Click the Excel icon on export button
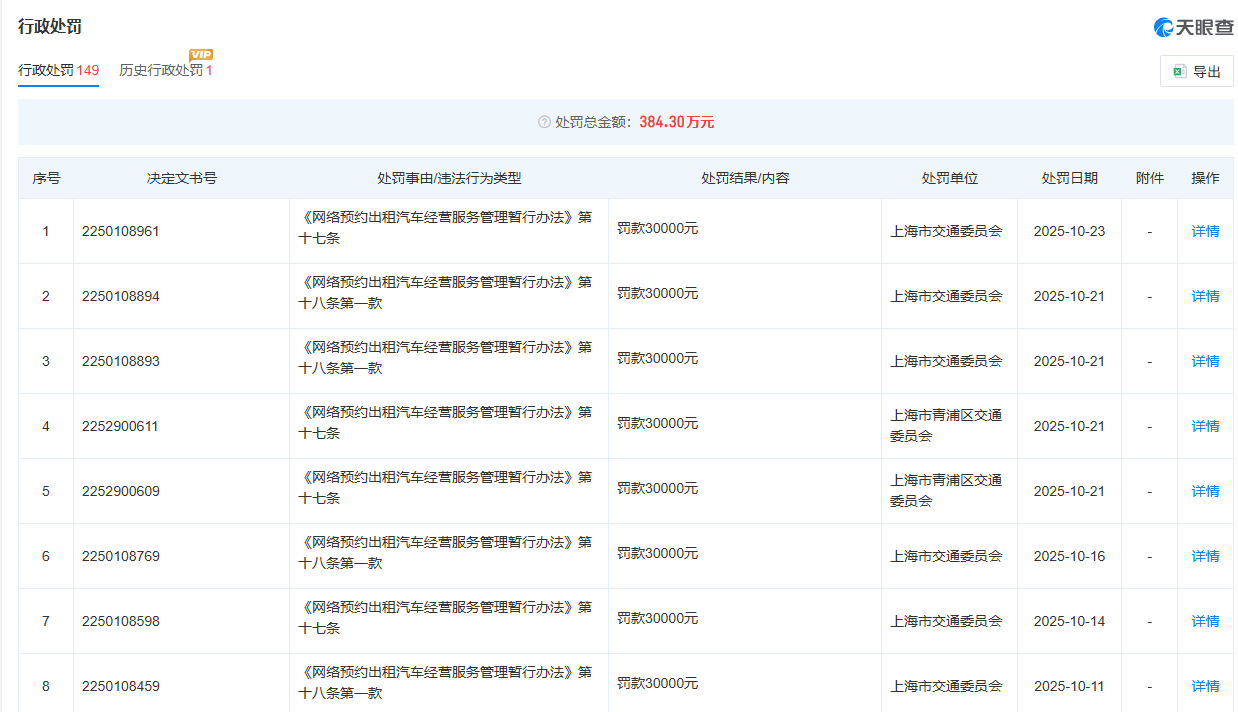 tap(1179, 71)
